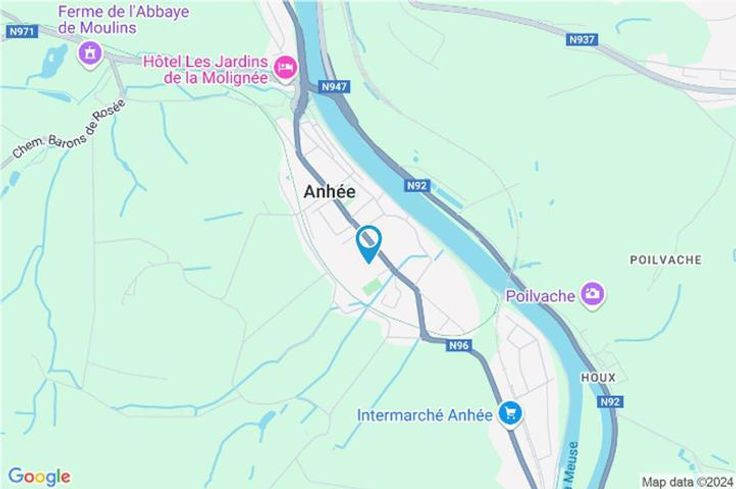The height and width of the screenshot is (489, 736).
Task: Click the Chem. Barons de Rosée street label
Action: (x=69, y=129)
